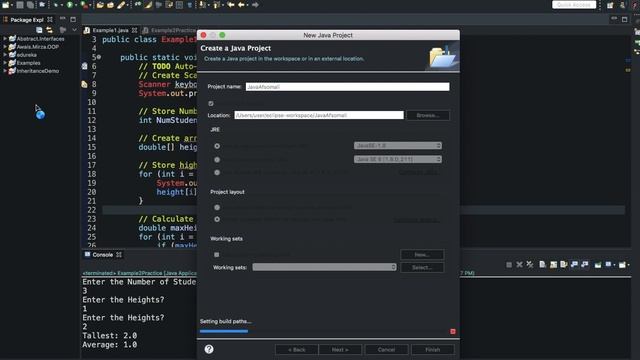
Task: Toggle the Use default location checkbox
Action: click(x=211, y=103)
